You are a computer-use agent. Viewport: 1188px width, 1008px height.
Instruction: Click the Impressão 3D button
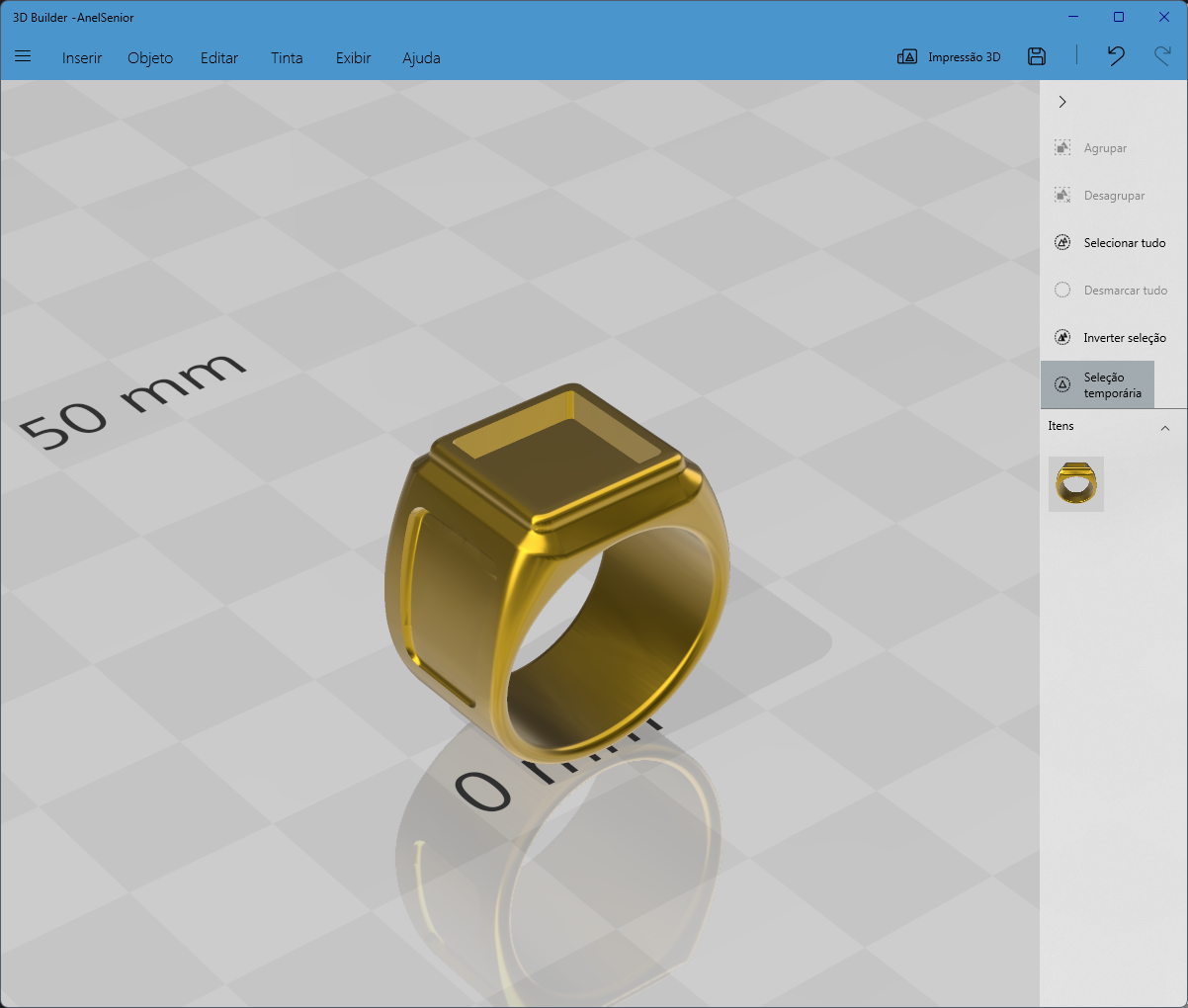click(949, 57)
